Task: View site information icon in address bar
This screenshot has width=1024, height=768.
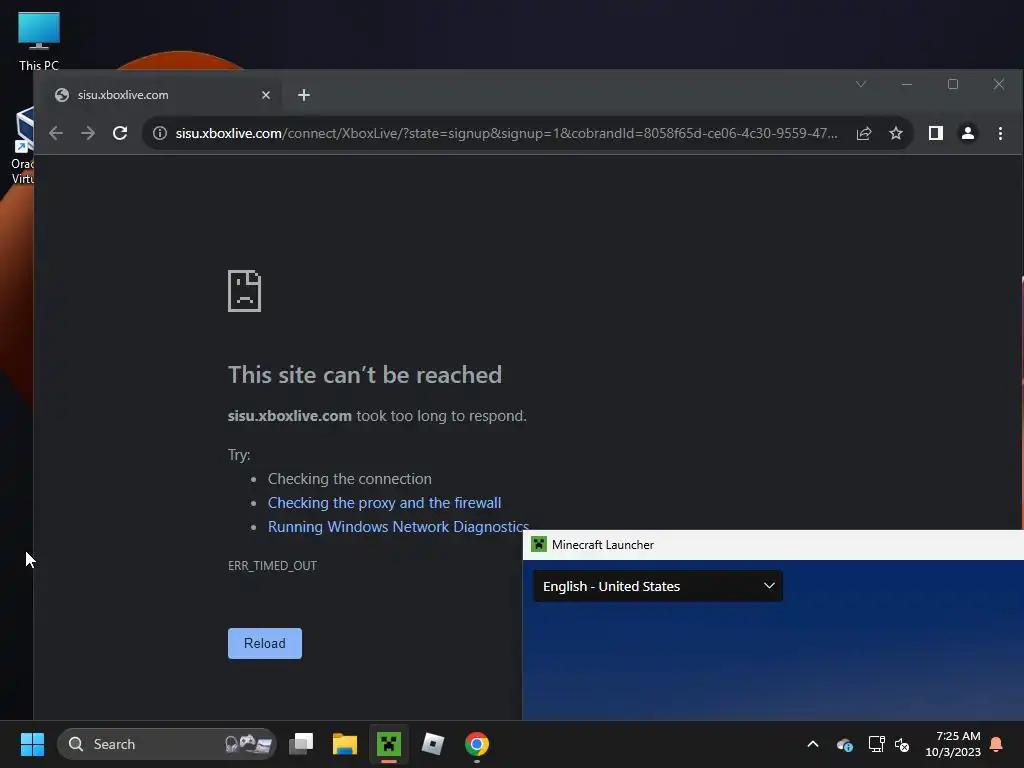Action: click(159, 133)
